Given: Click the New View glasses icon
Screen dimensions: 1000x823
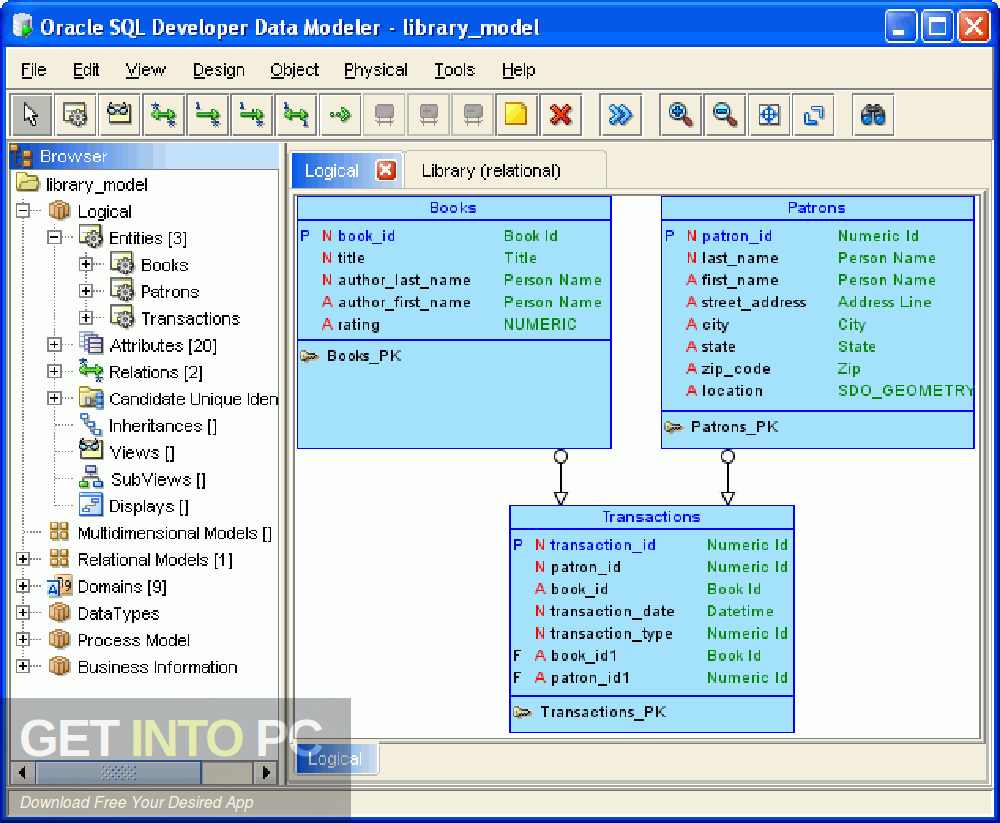Looking at the screenshot, I should pos(119,115).
